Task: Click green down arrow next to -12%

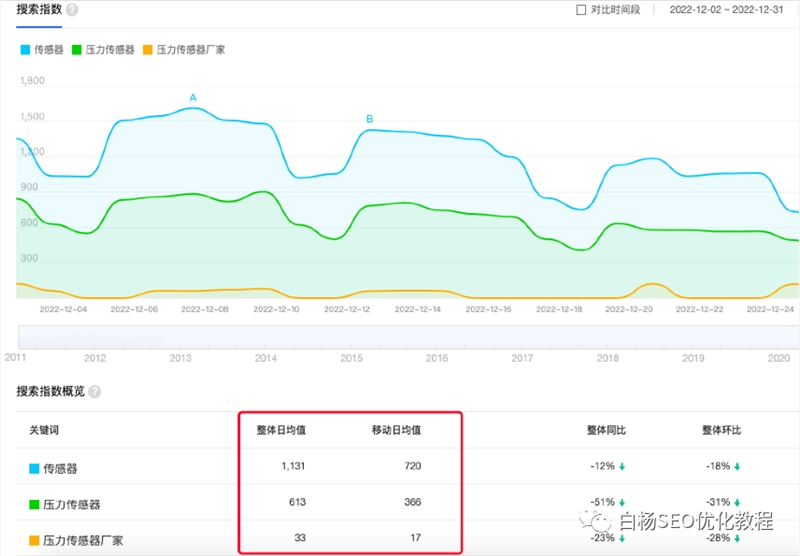Action: 622,466
